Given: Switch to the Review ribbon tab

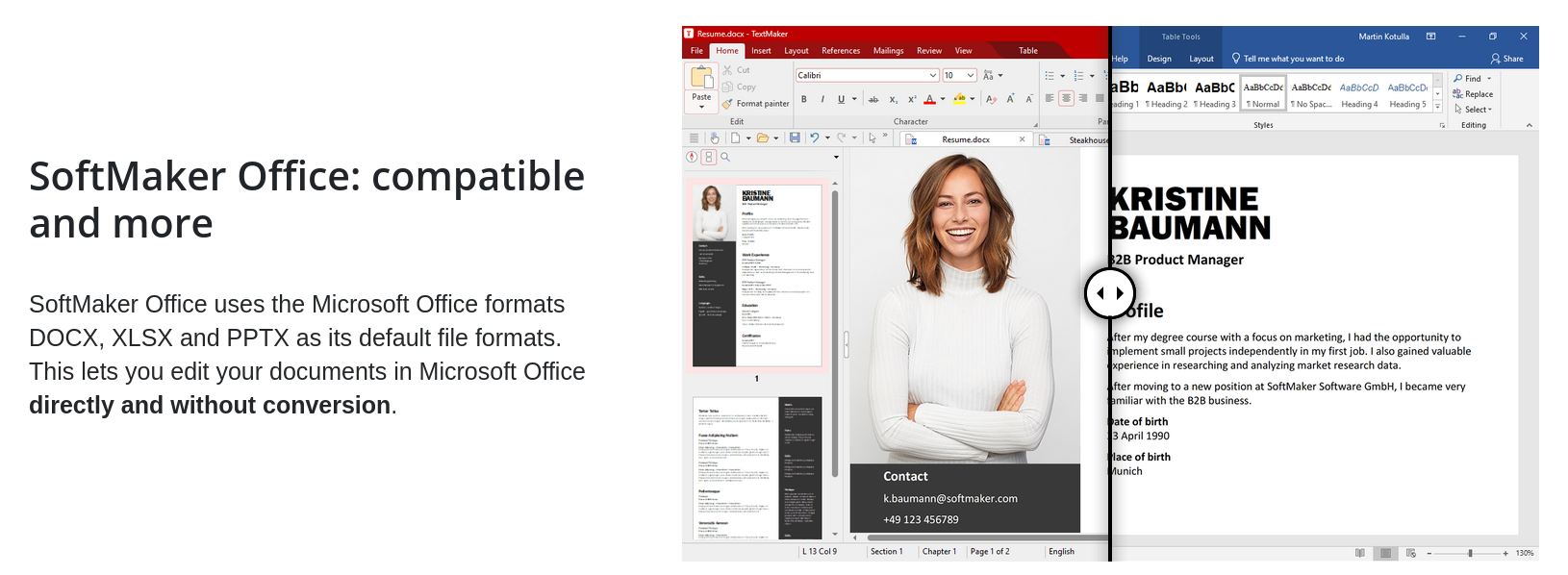Looking at the screenshot, I should (x=929, y=51).
